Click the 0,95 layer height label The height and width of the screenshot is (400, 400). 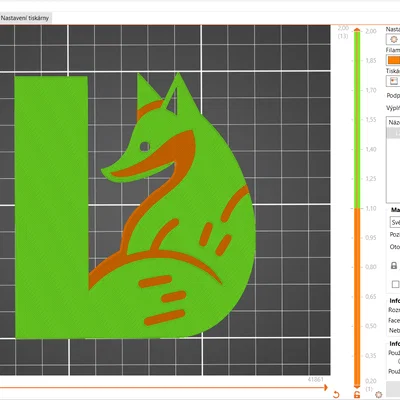(x=371, y=238)
